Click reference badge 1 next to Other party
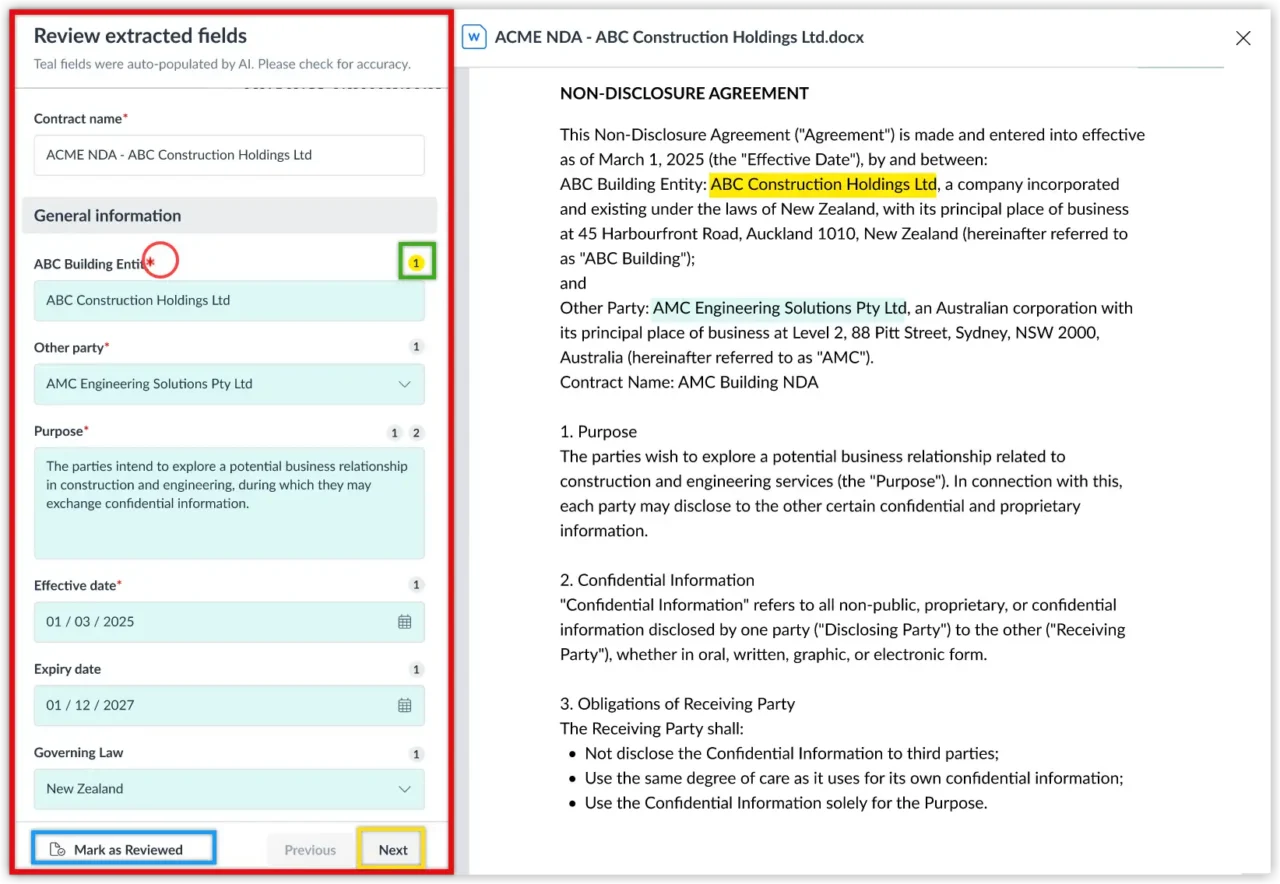Screen dimensions: 1280x884 417,347
